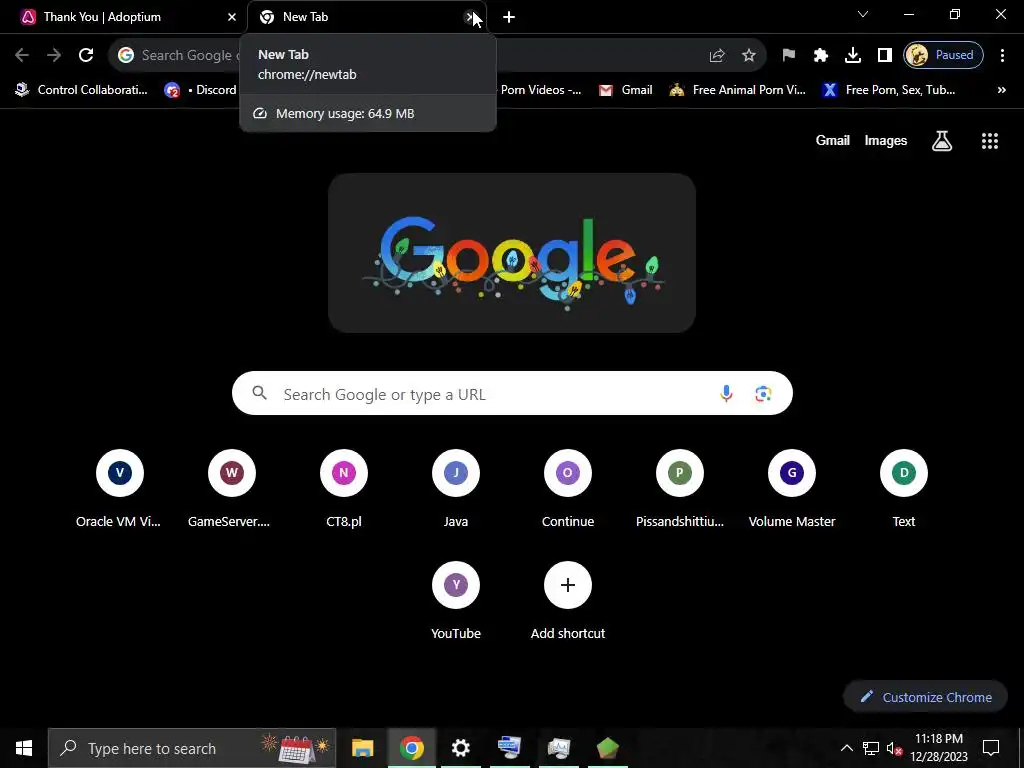
Task: Open Customize Chrome button
Action: [x=926, y=697]
